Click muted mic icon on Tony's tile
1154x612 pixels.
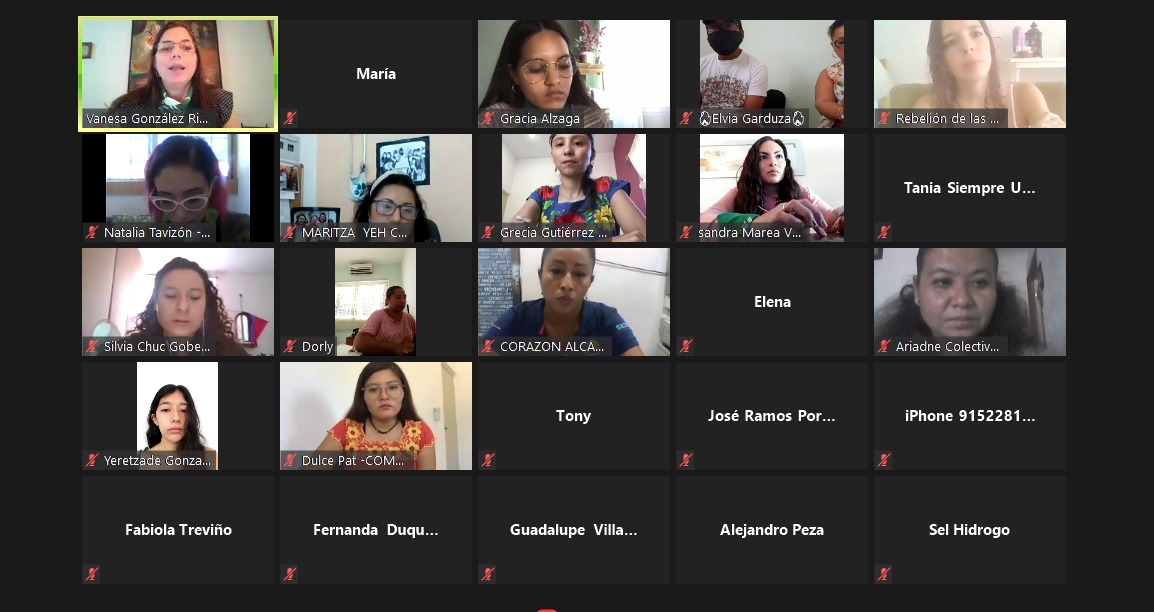click(488, 460)
